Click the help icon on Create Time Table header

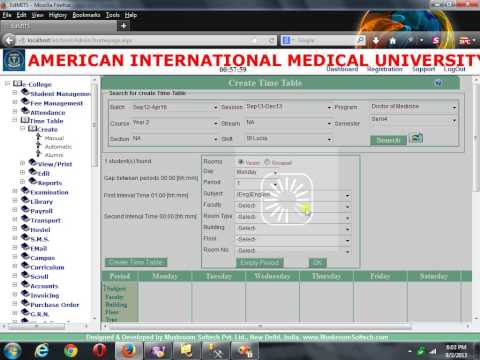click(x=439, y=83)
